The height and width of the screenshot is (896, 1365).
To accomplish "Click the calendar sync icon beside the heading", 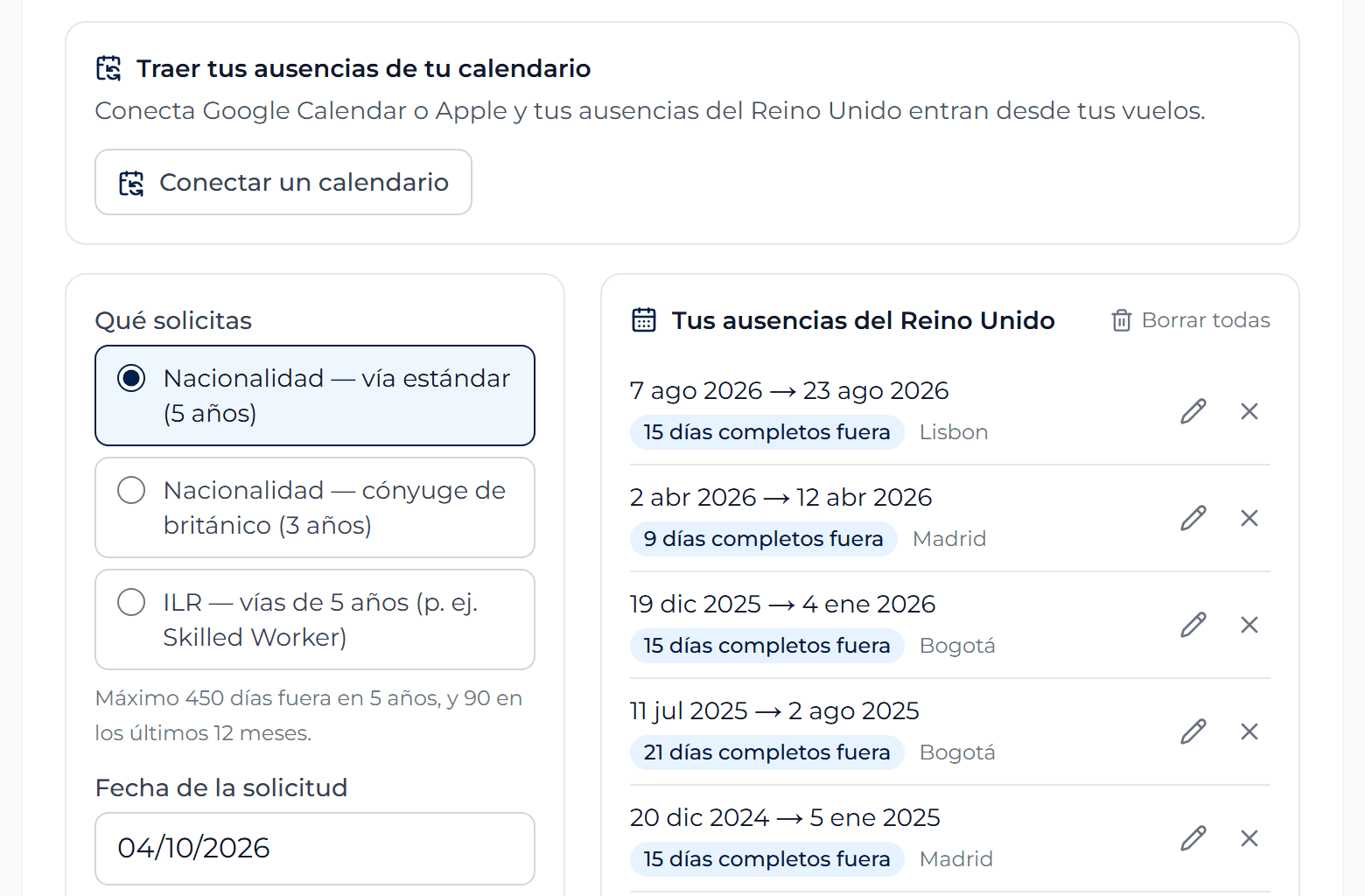I will 108,68.
